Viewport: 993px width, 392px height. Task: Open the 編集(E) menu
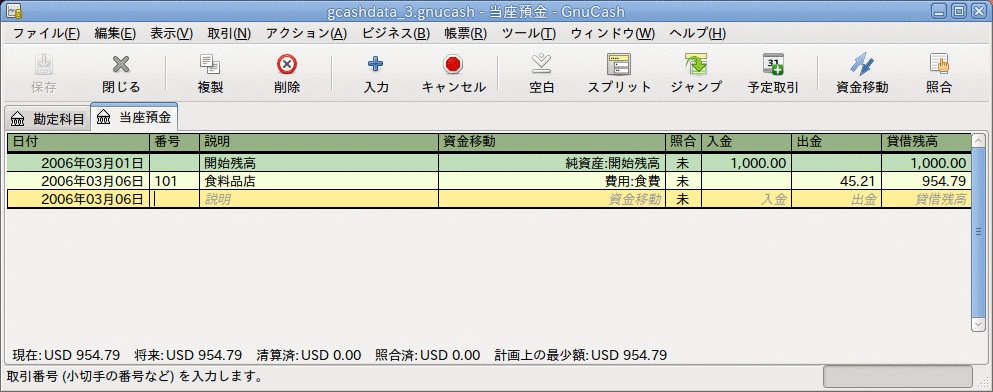[x=115, y=34]
